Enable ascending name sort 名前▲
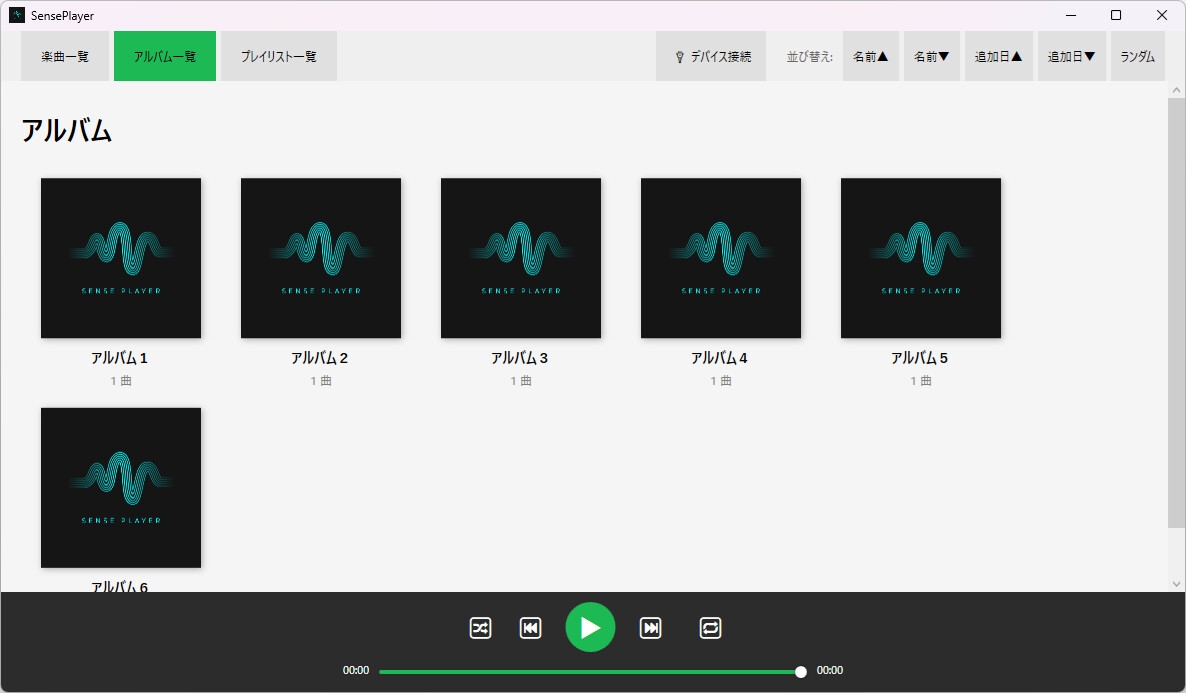Screen dimensions: 1186x693 (870, 56)
